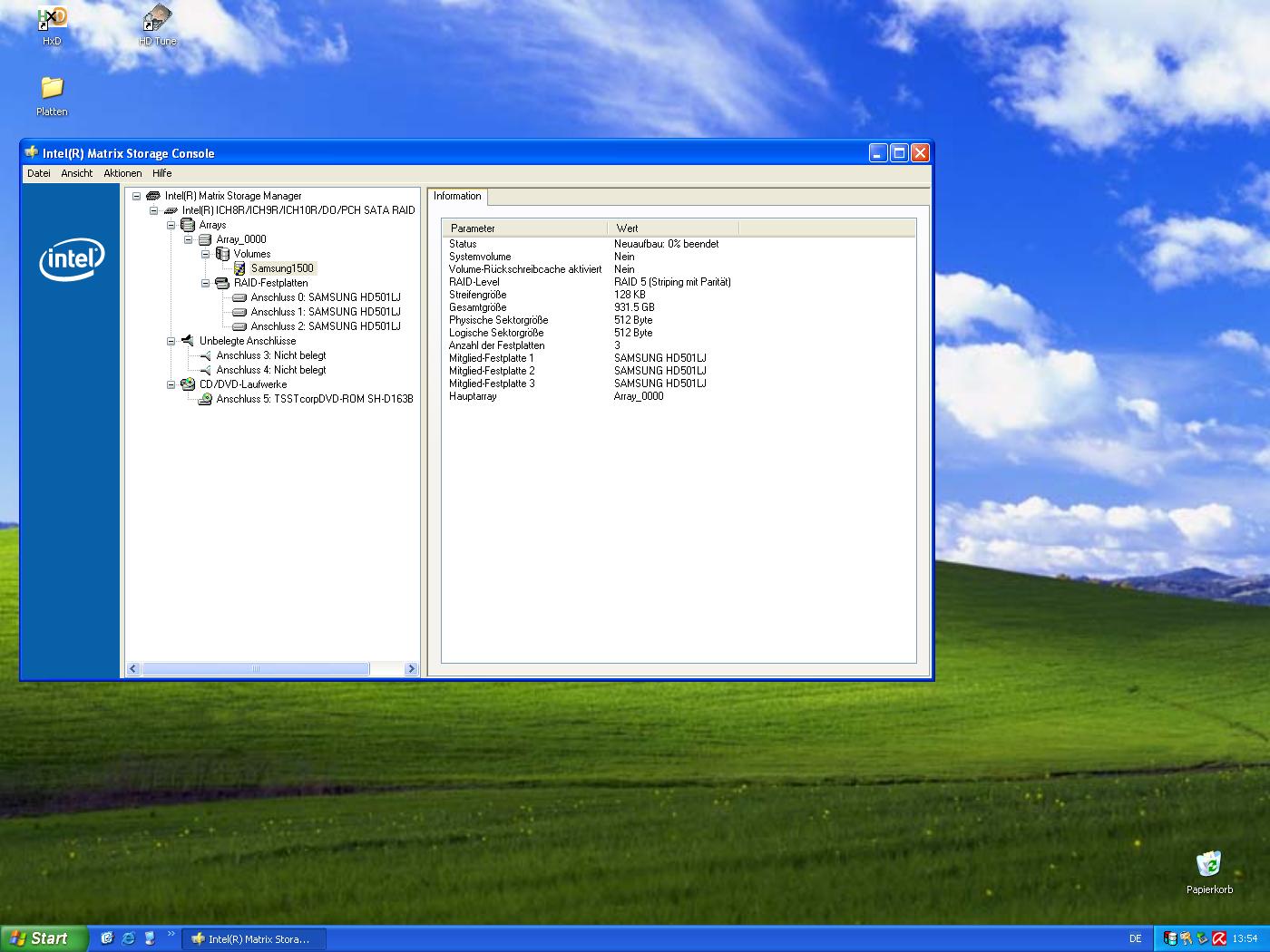Click the Volumes node icon
Image resolution: width=1270 pixels, height=952 pixels.
[222, 254]
